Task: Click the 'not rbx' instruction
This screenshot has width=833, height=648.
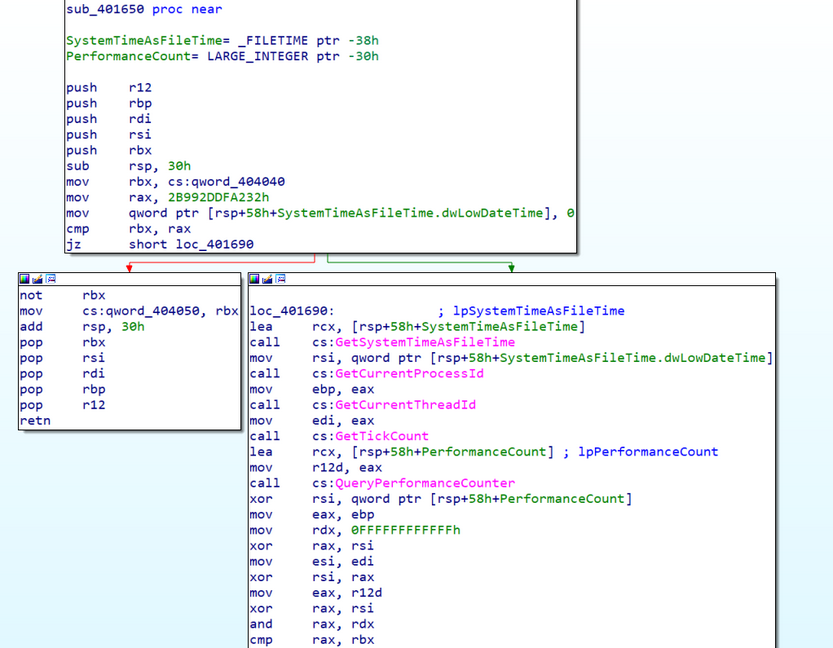Action: point(63,295)
